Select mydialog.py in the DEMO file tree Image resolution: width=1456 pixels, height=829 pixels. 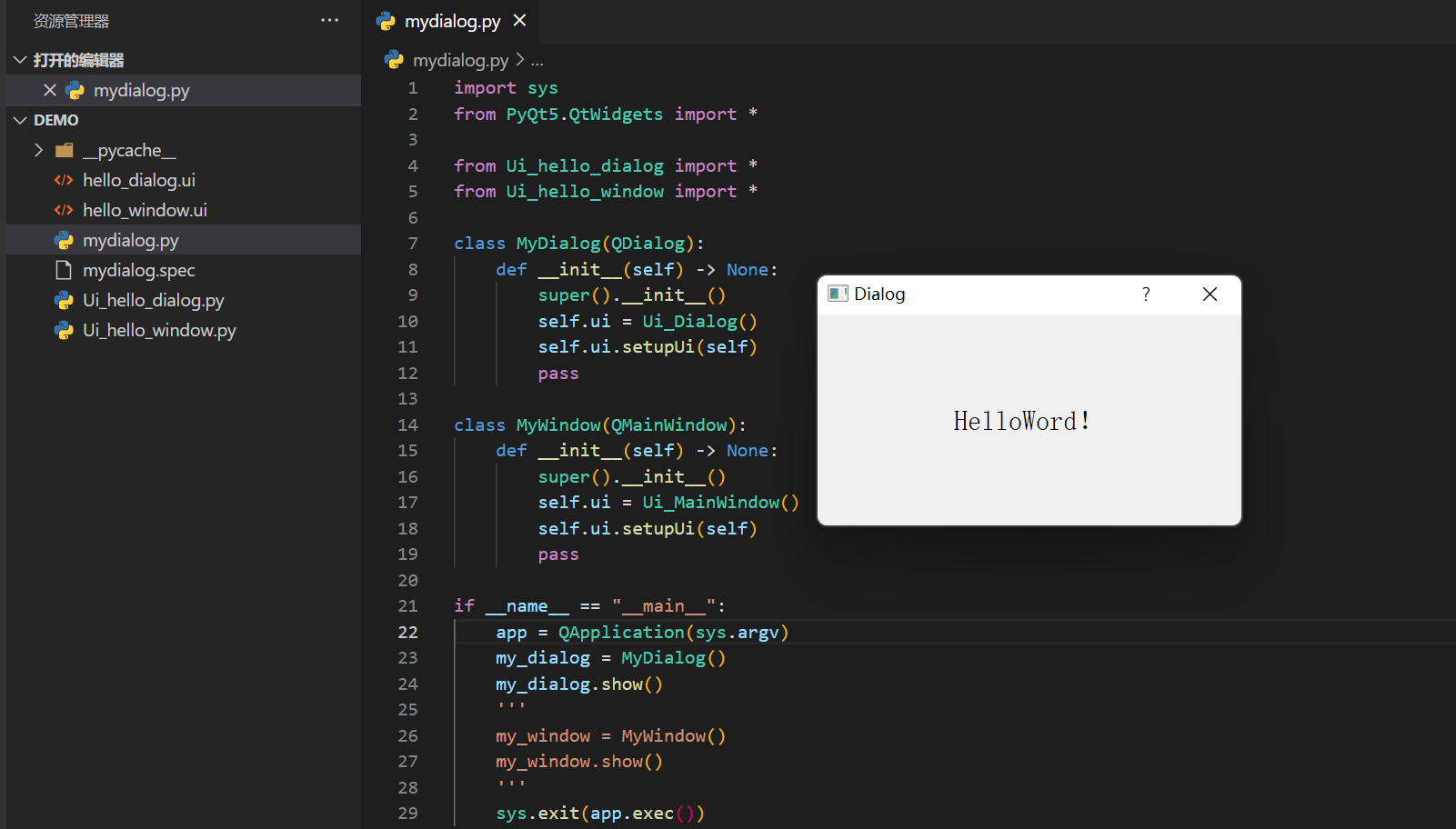click(130, 240)
